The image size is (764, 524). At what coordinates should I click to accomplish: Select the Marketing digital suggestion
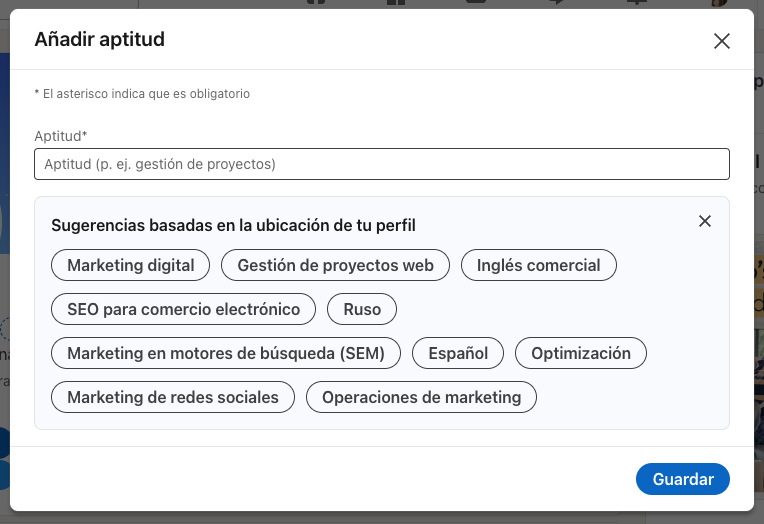pos(130,265)
